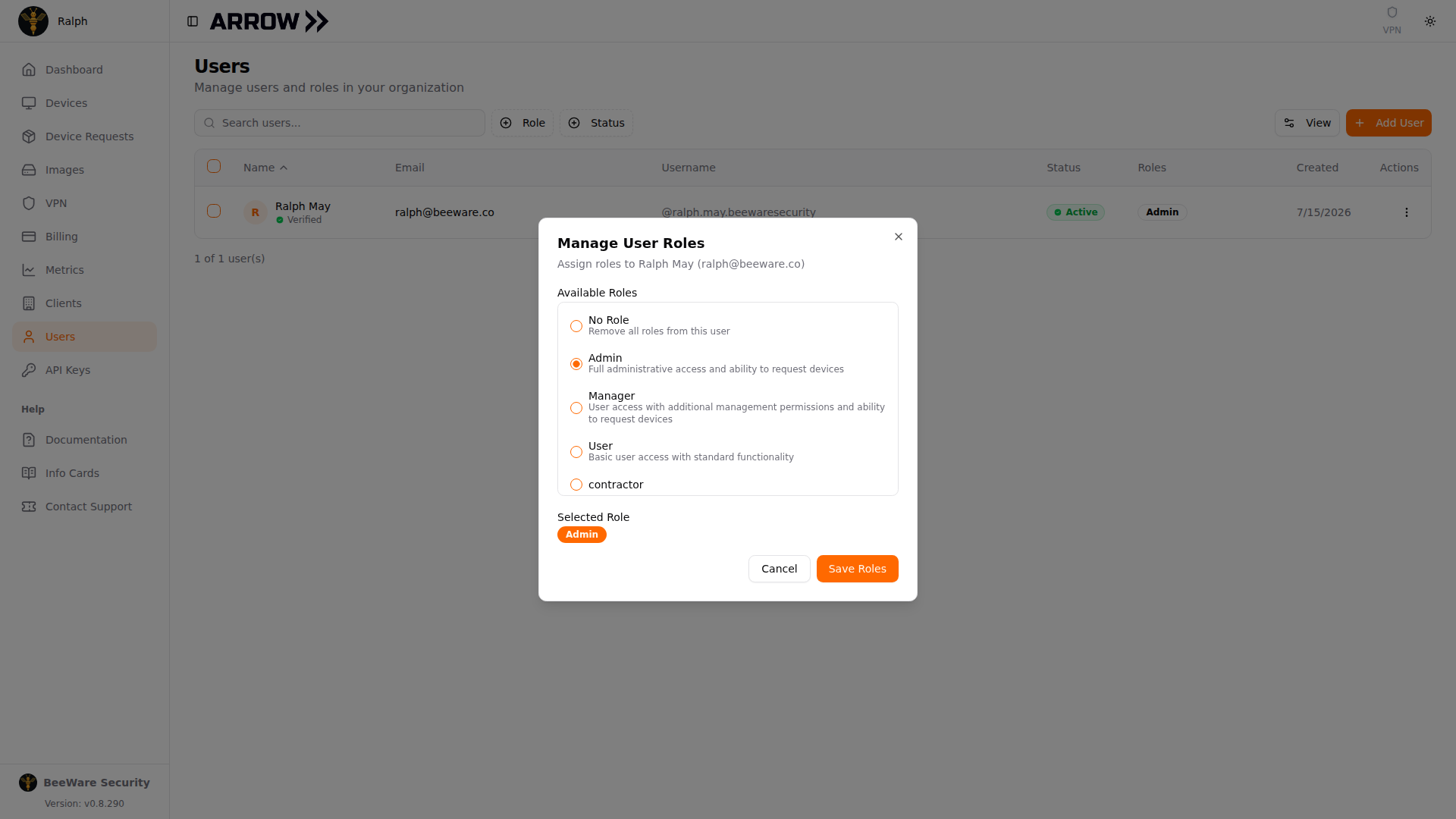
Task: Click the Documentation file icon
Action: 29,440
